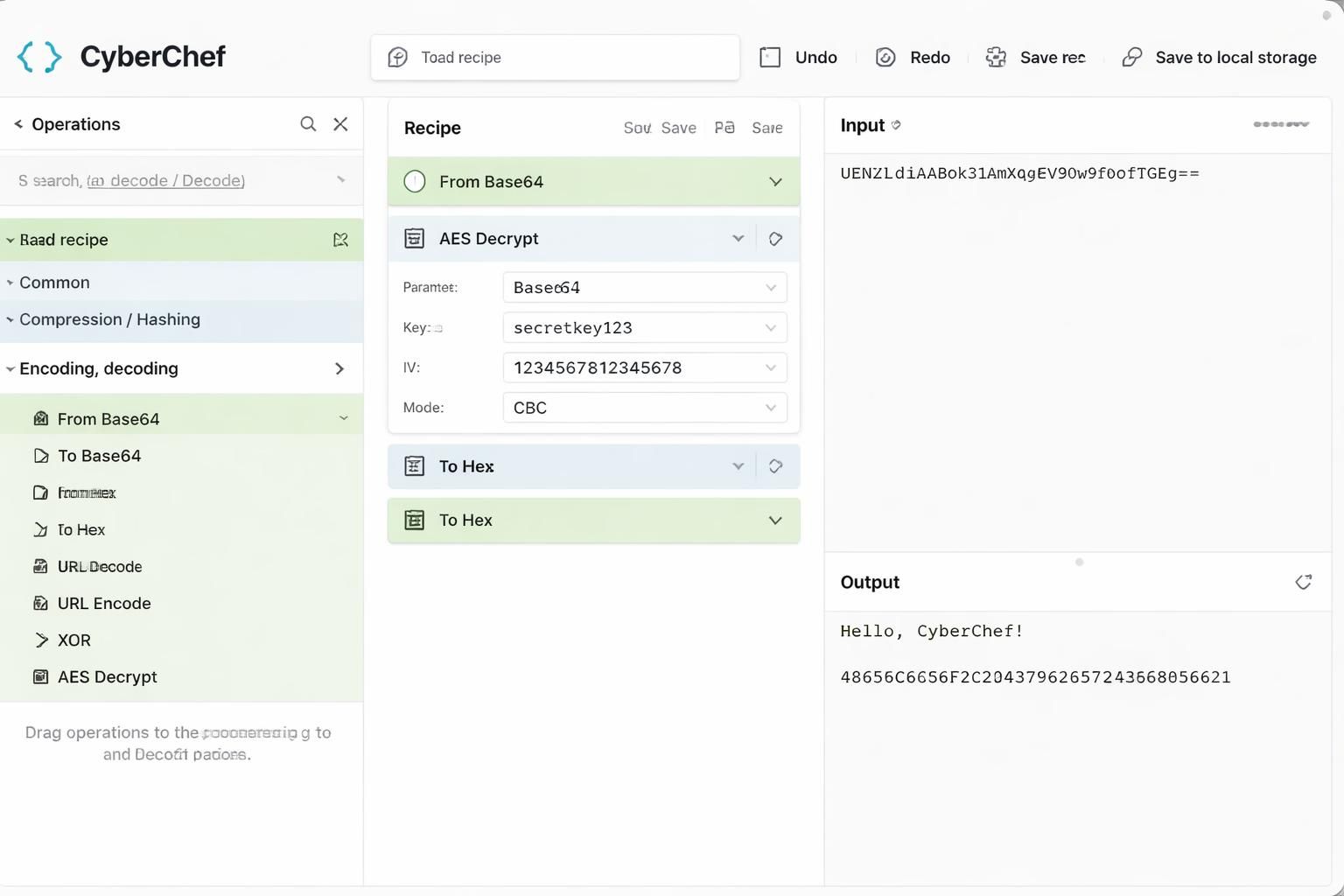This screenshot has height=896, width=1344.
Task: Close the Operations panel with the X icon
Action: point(340,124)
